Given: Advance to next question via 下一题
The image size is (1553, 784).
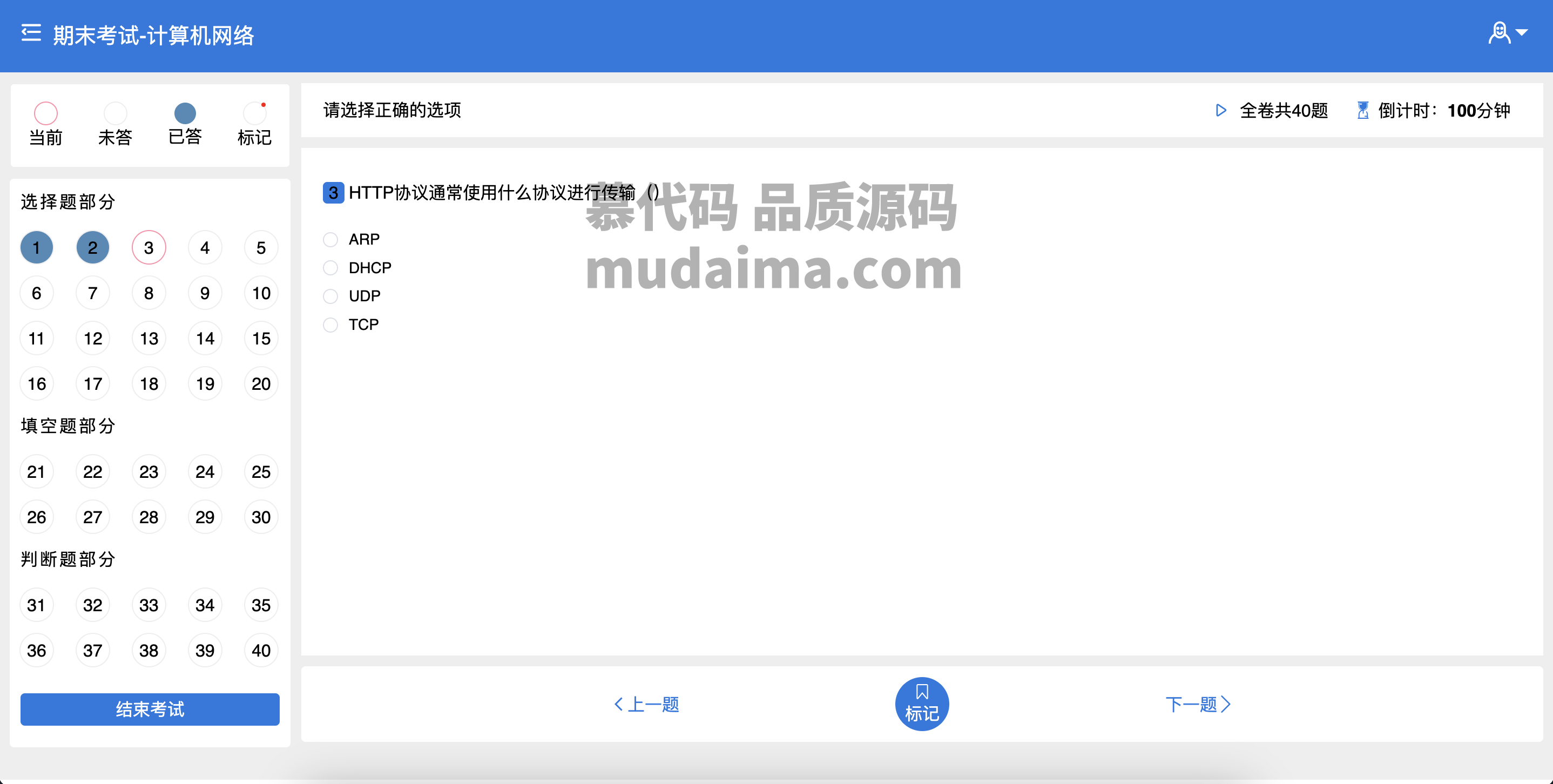Looking at the screenshot, I should (1198, 704).
